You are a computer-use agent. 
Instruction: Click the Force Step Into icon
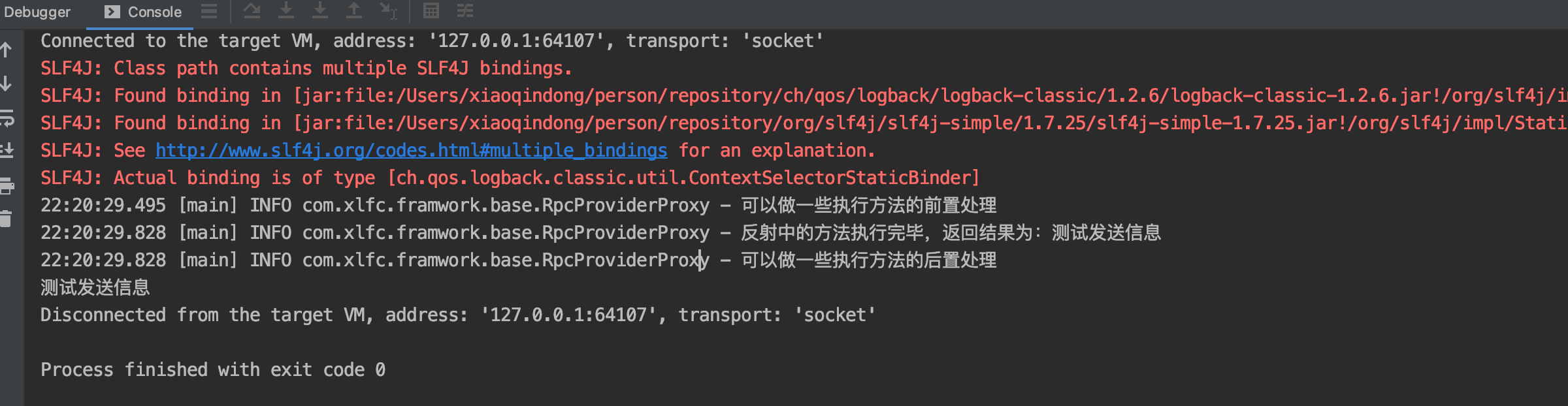pos(320,11)
